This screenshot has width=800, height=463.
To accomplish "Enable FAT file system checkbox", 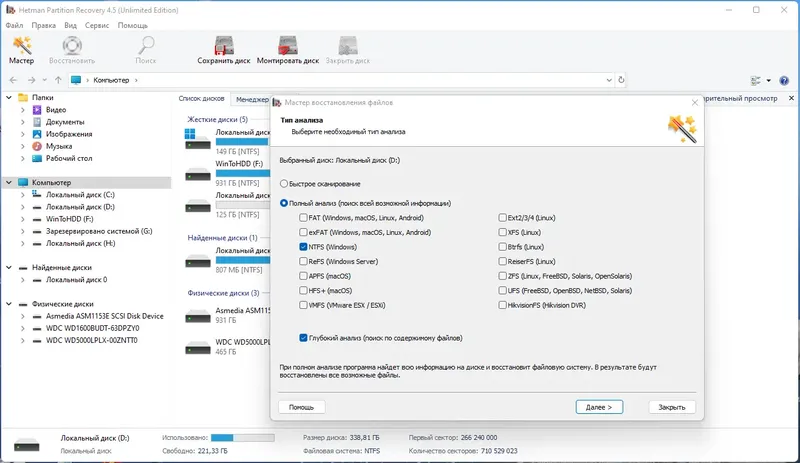I will [x=303, y=217].
